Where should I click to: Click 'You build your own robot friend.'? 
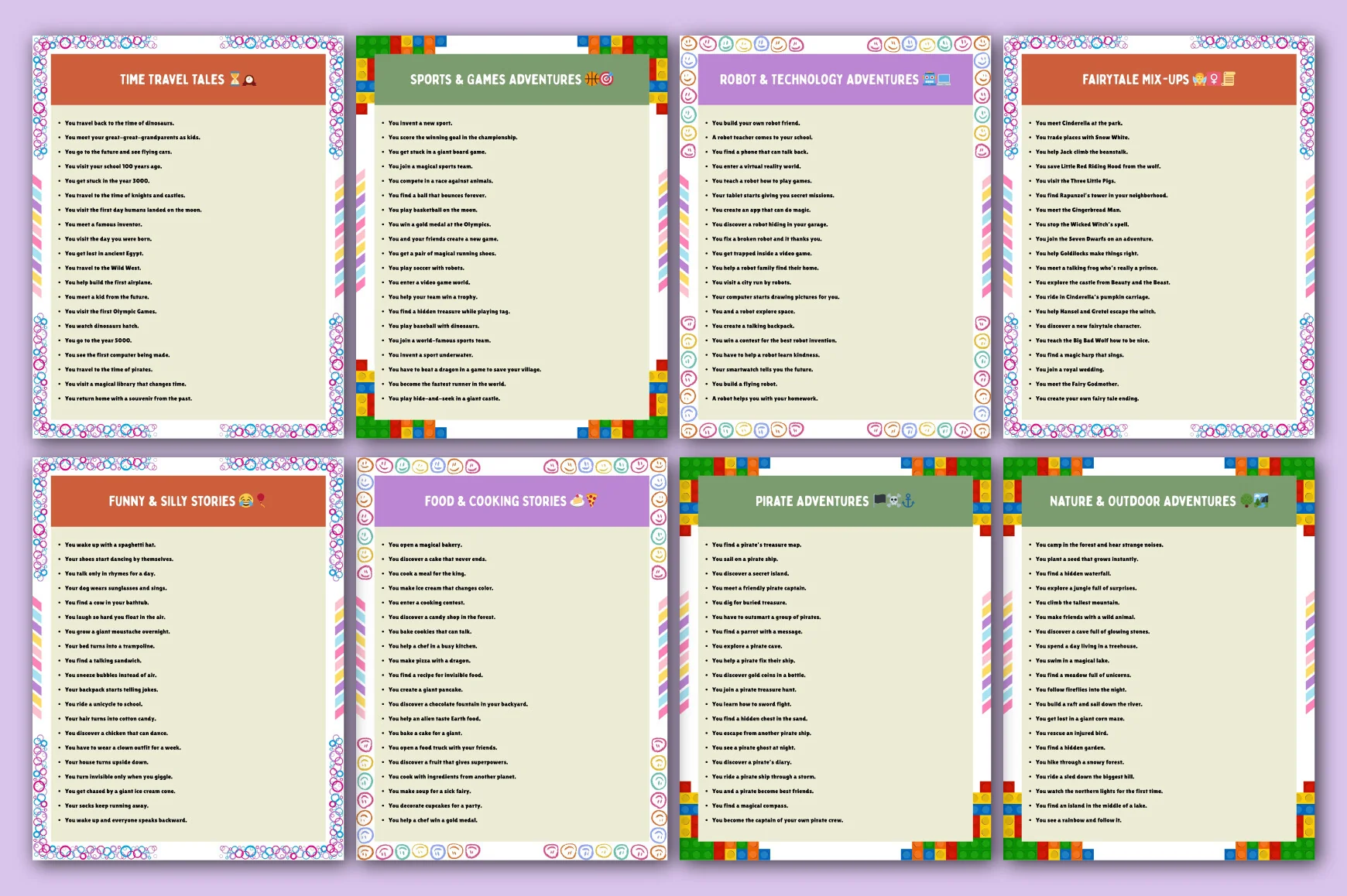pyautogui.click(x=756, y=123)
